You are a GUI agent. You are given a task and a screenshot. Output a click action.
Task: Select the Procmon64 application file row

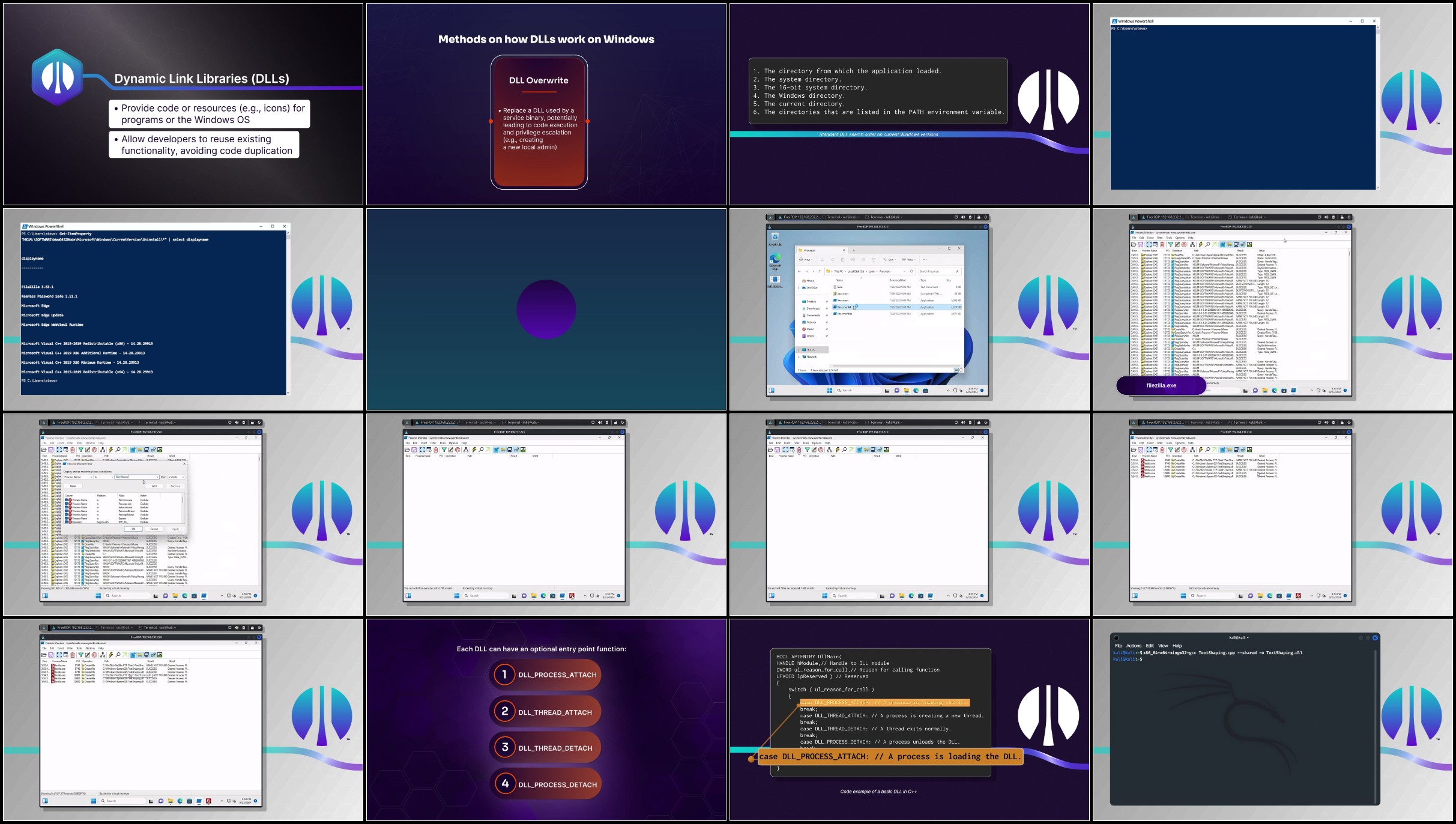click(x=897, y=307)
